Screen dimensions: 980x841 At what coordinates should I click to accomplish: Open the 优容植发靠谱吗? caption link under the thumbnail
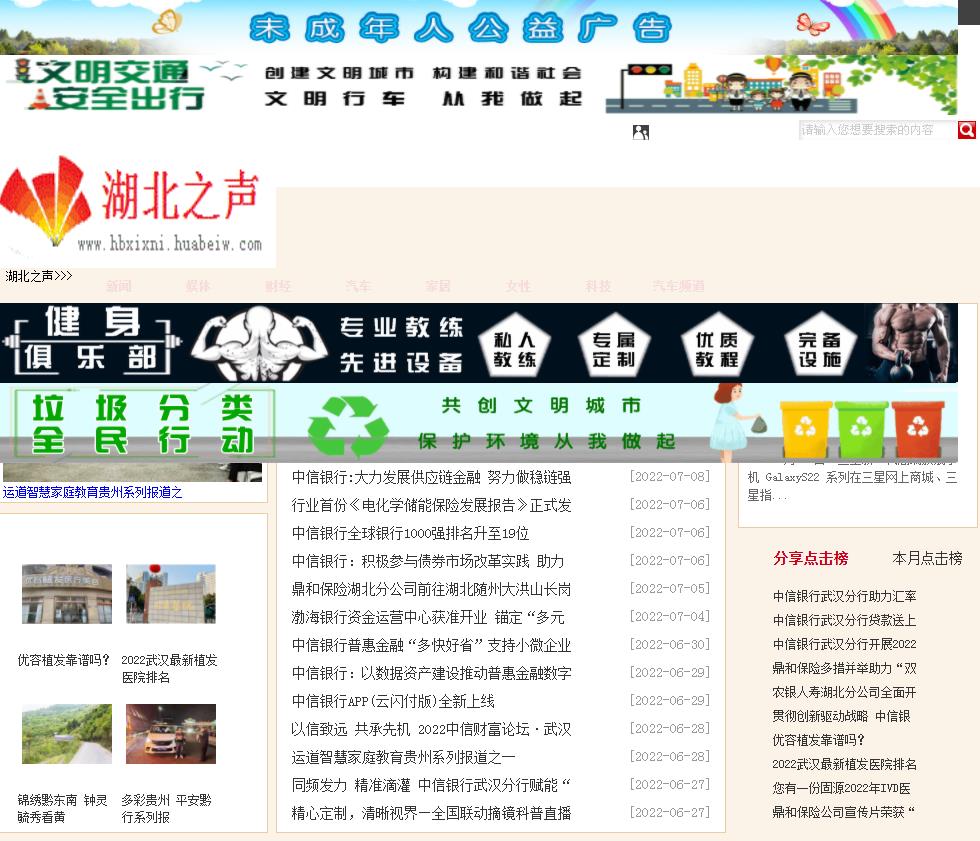pyautogui.click(x=64, y=660)
